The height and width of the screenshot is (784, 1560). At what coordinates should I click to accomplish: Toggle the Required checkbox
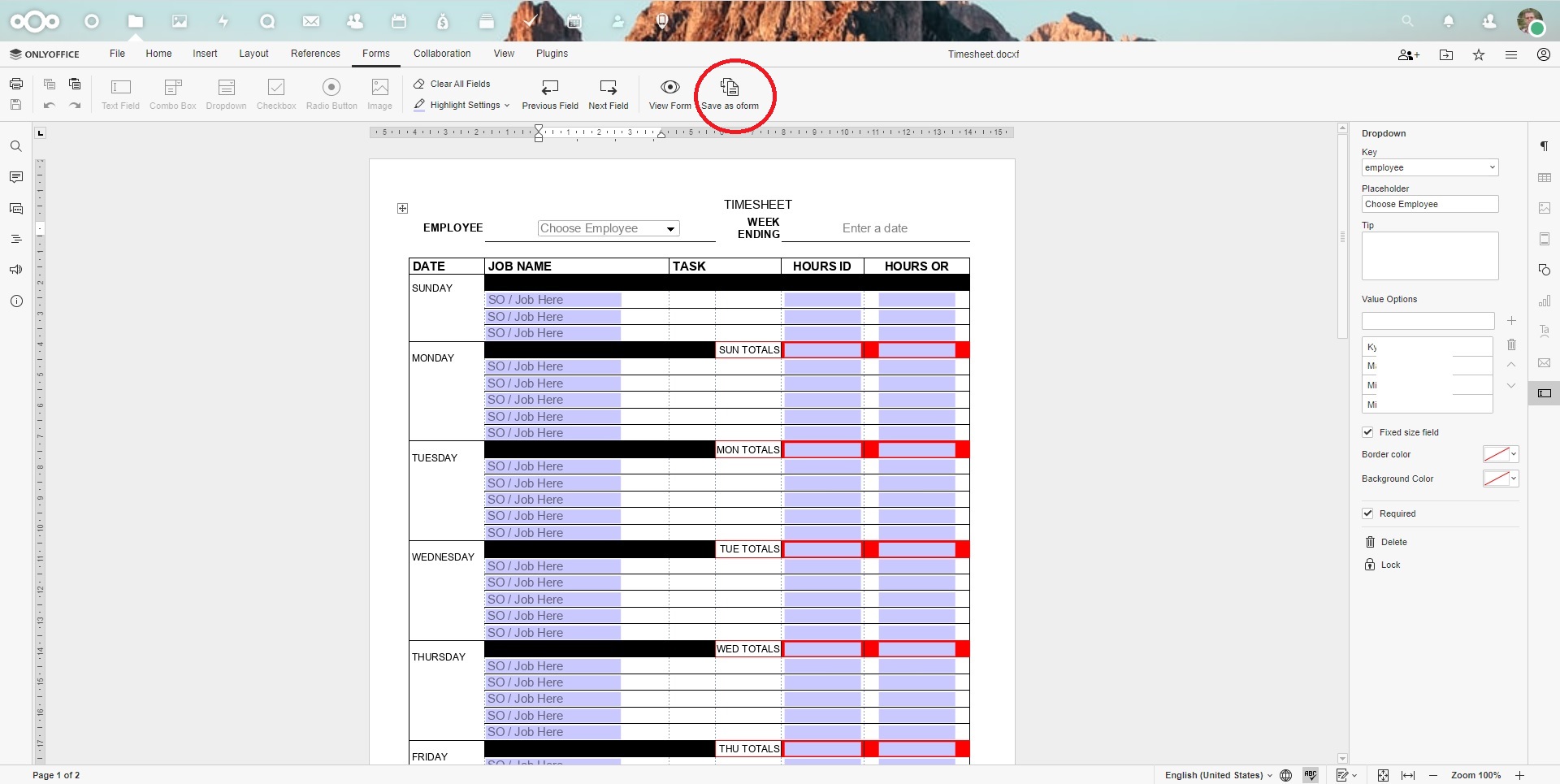tap(1367, 513)
